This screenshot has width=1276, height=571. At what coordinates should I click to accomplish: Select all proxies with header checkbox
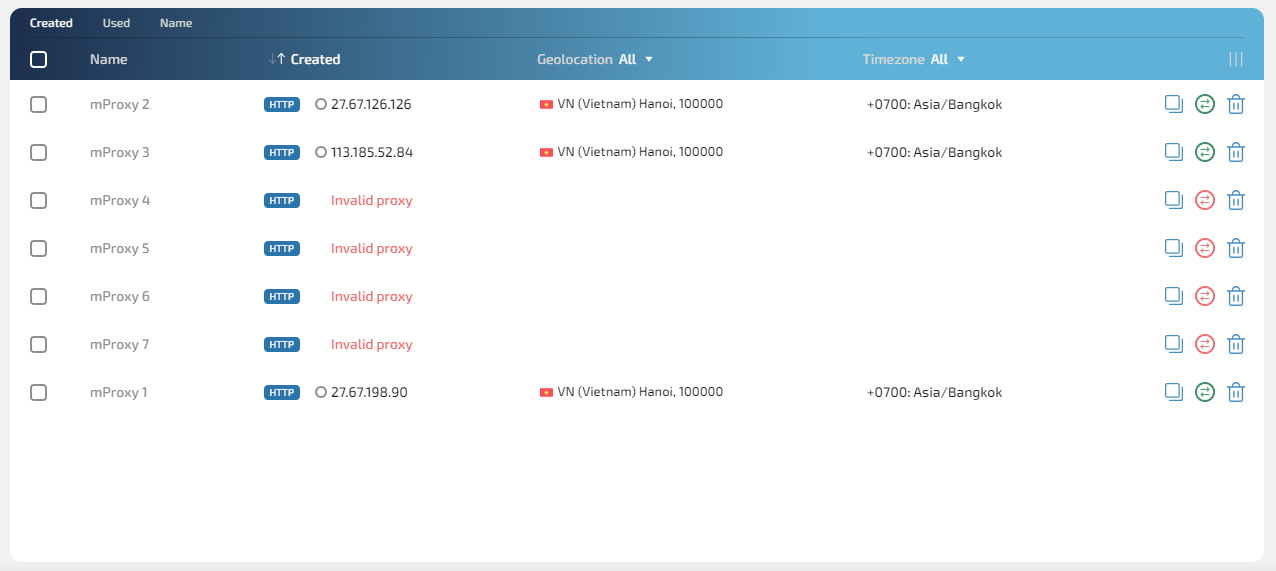point(39,59)
